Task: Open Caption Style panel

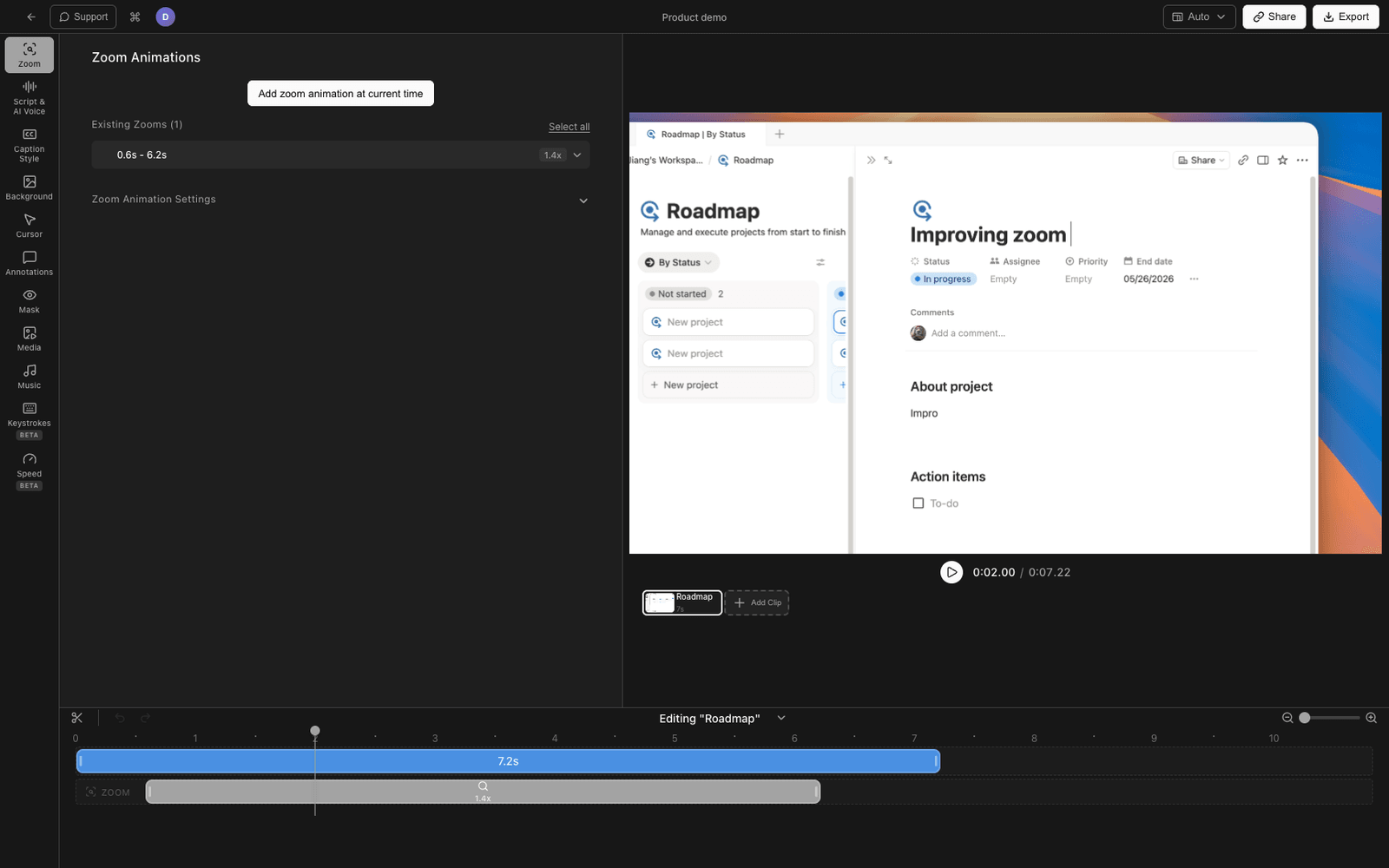Action: click(x=30, y=145)
